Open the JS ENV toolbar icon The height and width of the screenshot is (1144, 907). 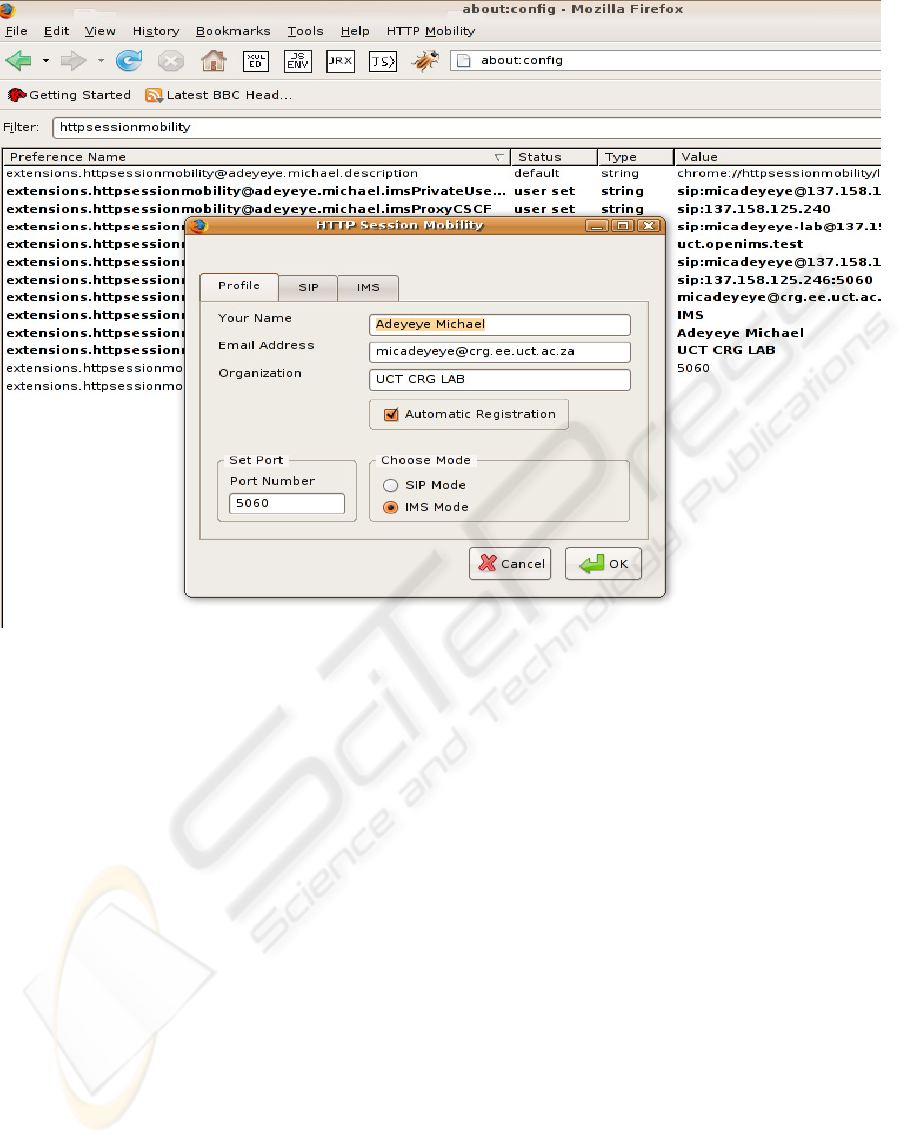(x=298, y=61)
